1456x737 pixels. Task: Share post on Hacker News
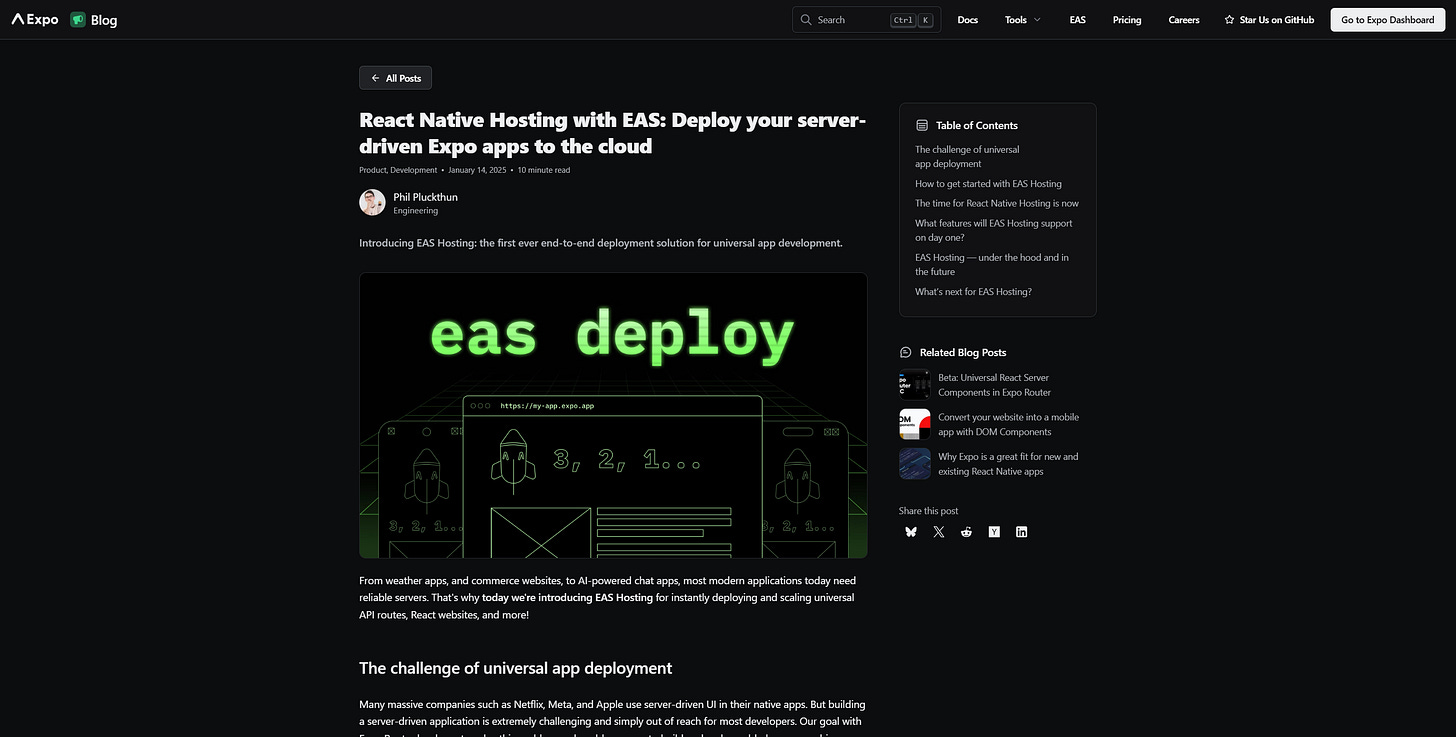[994, 532]
